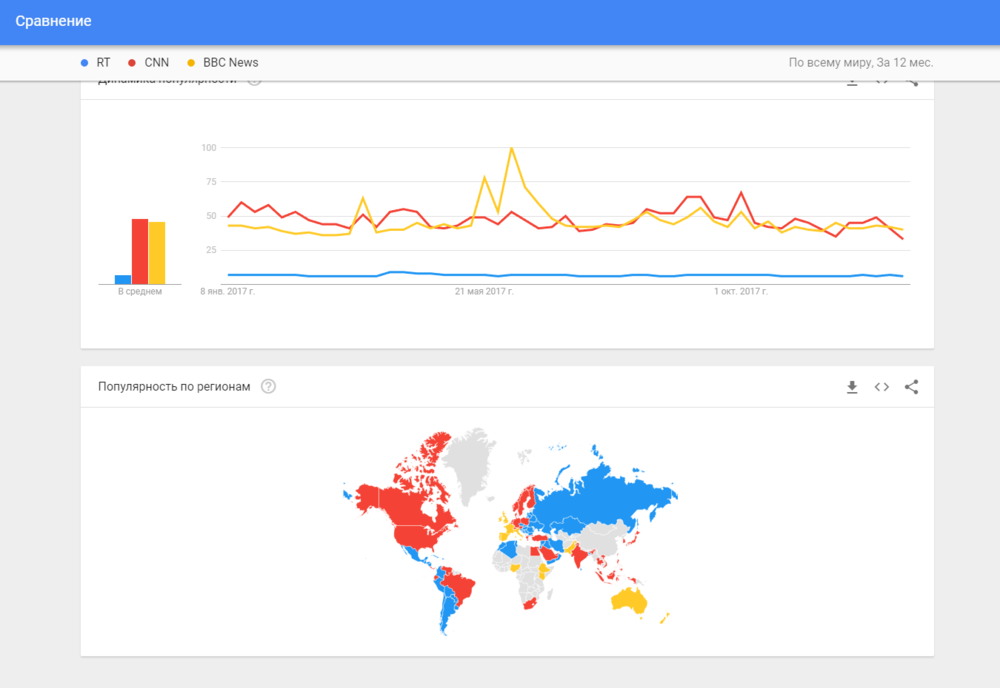Share the regional popularity map
Image resolution: width=1000 pixels, height=688 pixels.
click(x=911, y=387)
